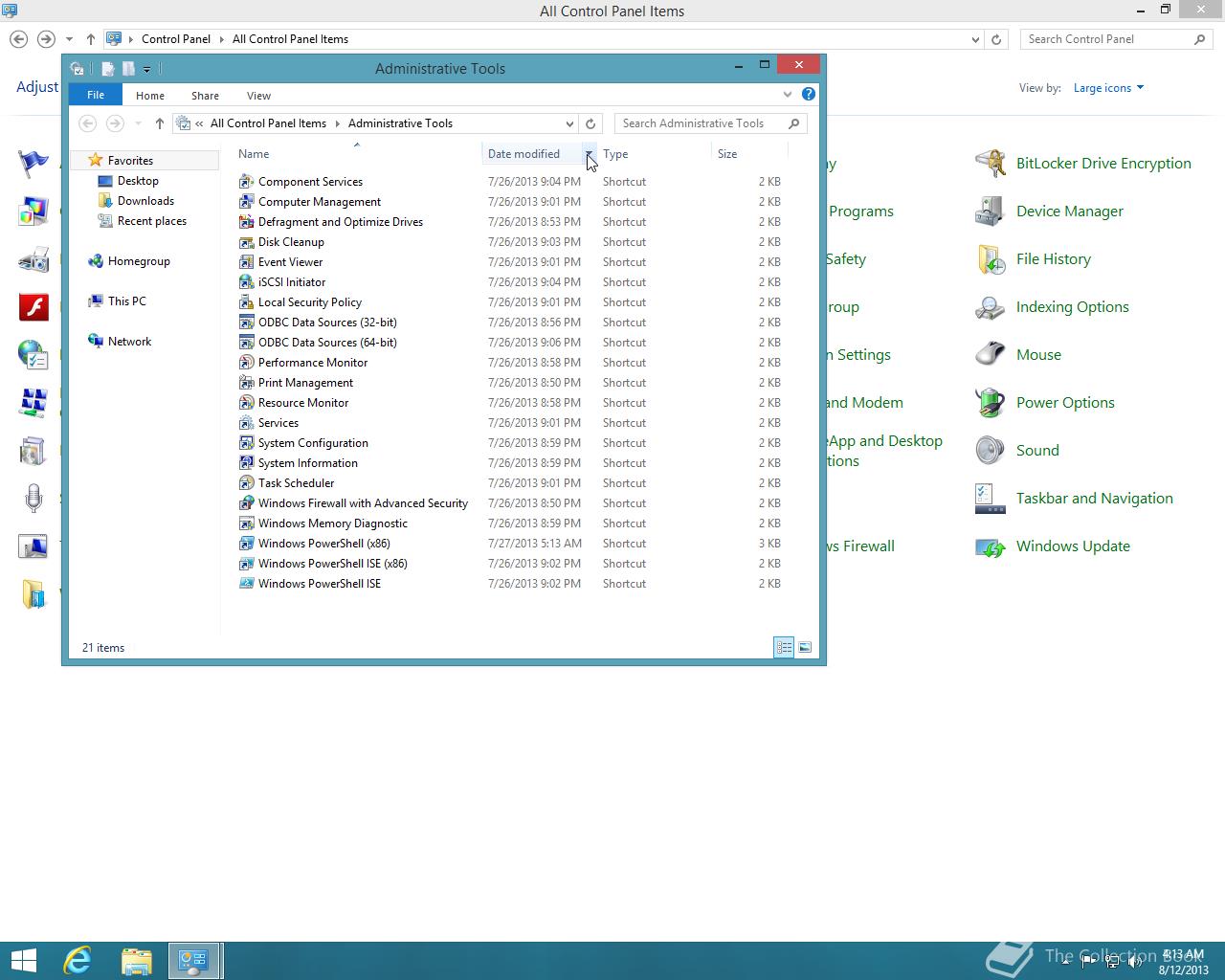This screenshot has width=1225, height=980.
Task: Open the Share ribbon tab
Action: (205, 96)
